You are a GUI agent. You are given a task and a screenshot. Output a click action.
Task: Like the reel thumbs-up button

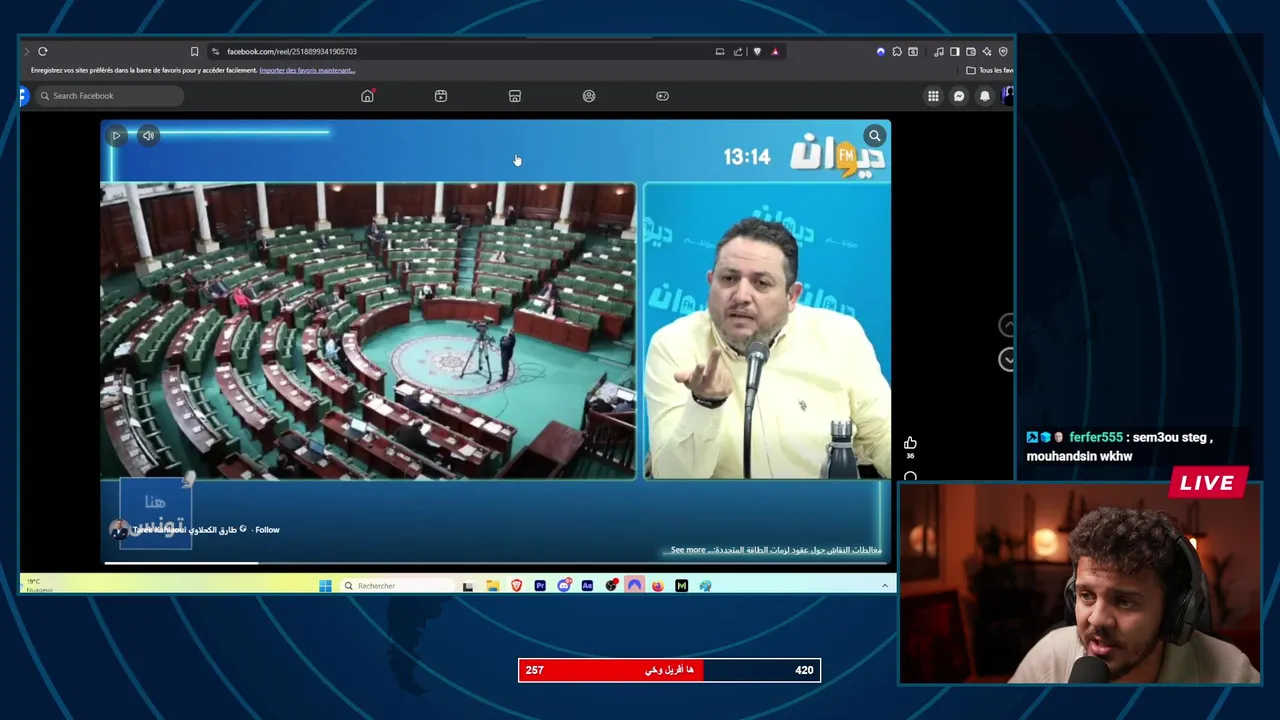click(x=910, y=443)
